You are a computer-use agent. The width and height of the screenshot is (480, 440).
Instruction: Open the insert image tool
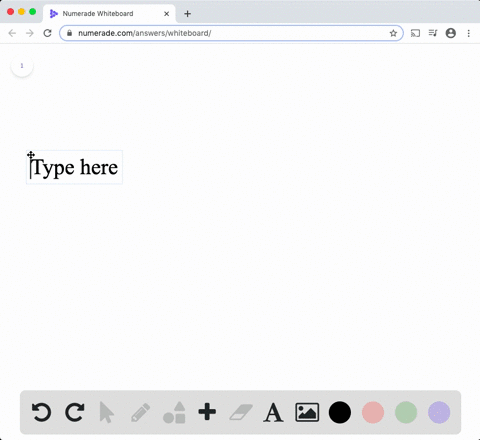(x=307, y=412)
